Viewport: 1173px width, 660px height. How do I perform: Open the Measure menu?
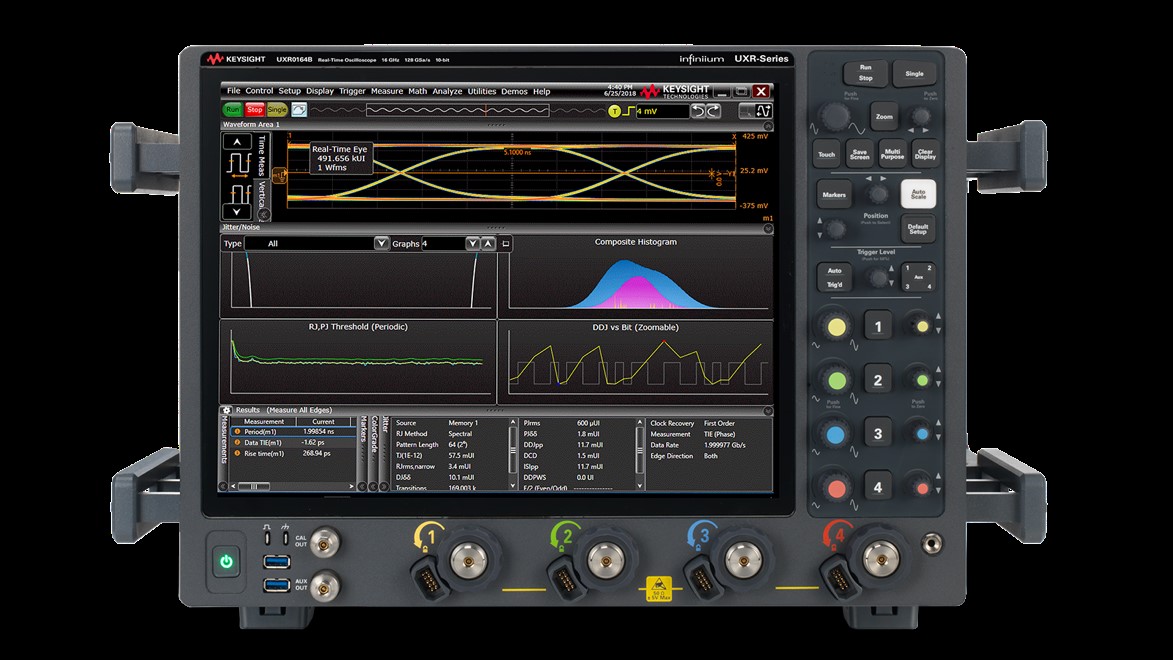(386, 91)
